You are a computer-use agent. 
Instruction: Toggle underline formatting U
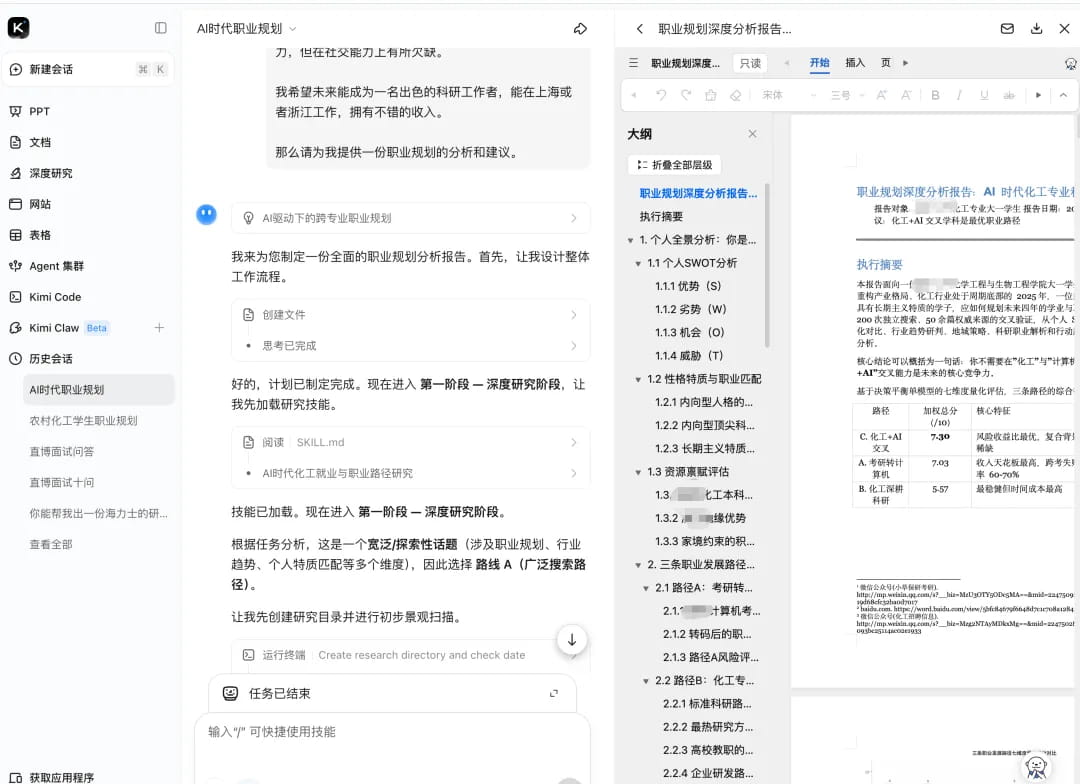click(x=984, y=95)
